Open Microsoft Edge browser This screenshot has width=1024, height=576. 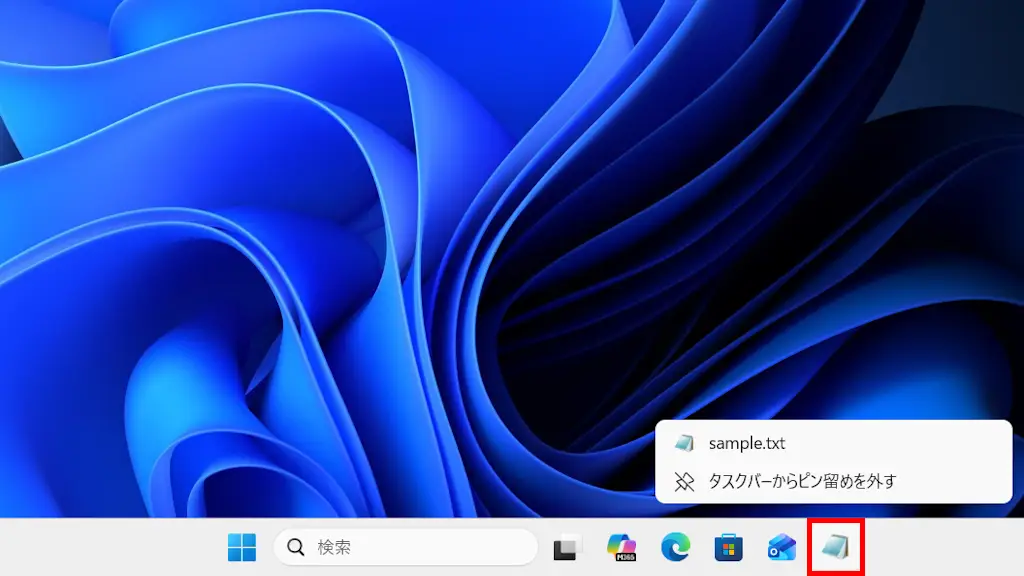click(675, 547)
